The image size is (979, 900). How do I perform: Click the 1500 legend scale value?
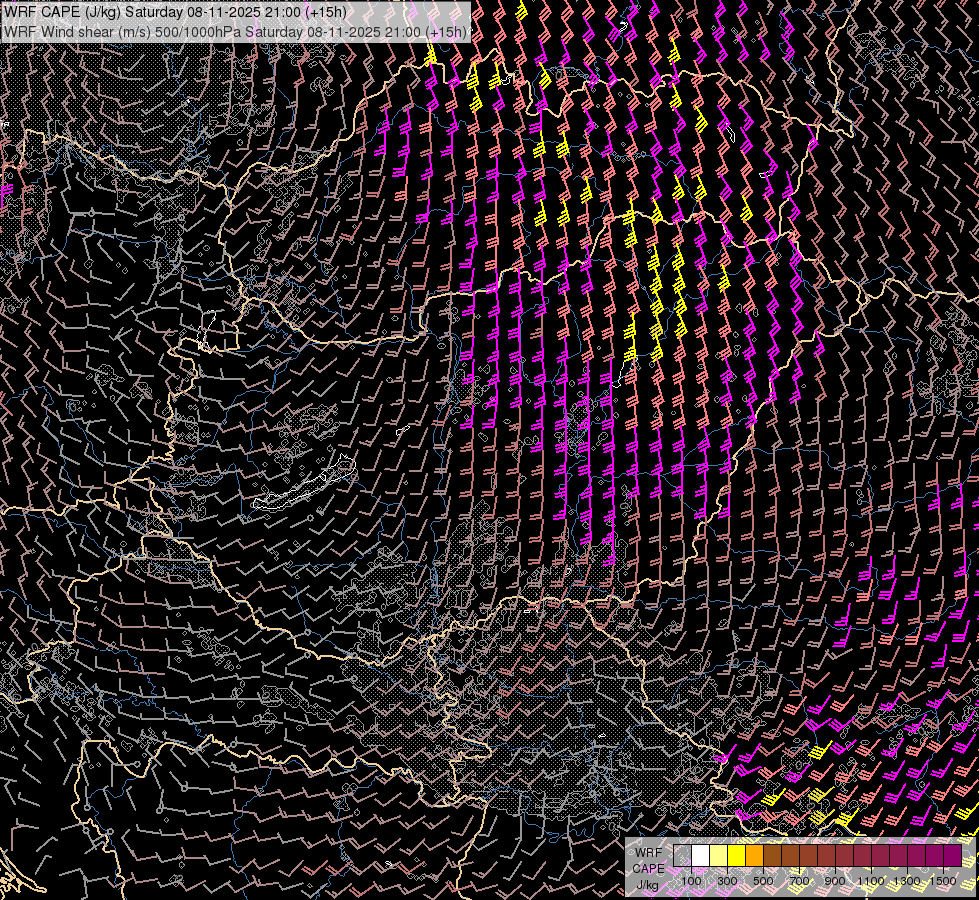[x=943, y=881]
